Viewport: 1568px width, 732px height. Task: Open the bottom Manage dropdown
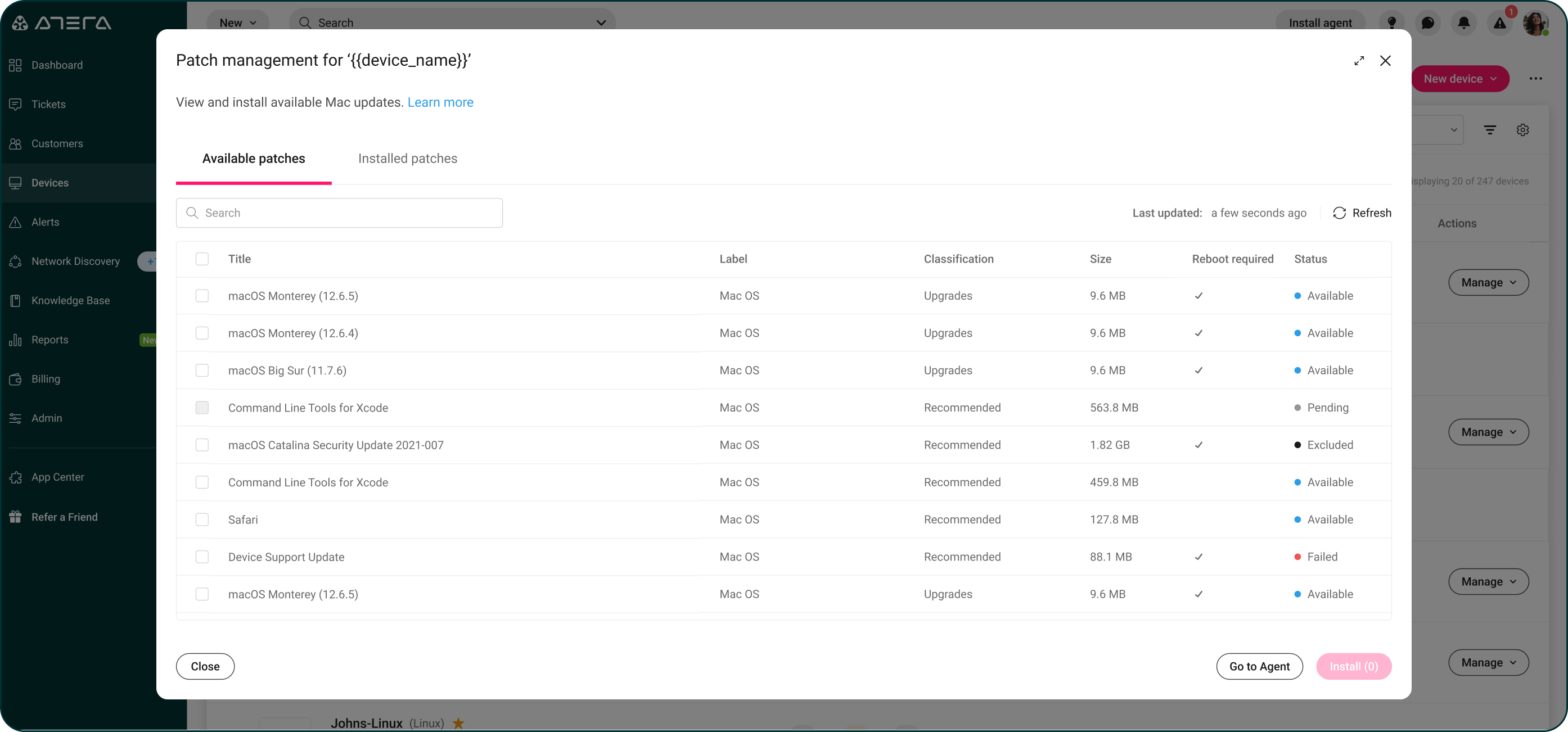pyautogui.click(x=1488, y=663)
